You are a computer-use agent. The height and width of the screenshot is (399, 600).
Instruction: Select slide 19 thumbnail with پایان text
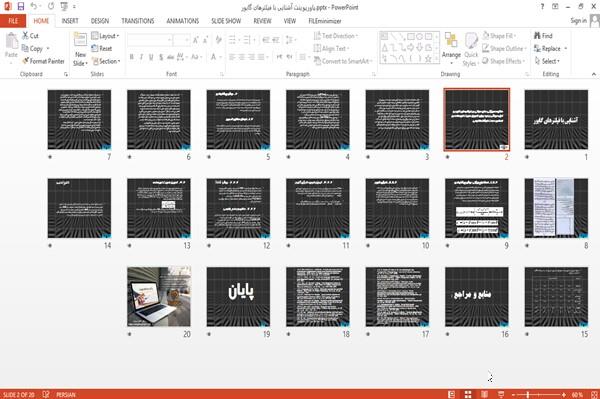pos(238,297)
